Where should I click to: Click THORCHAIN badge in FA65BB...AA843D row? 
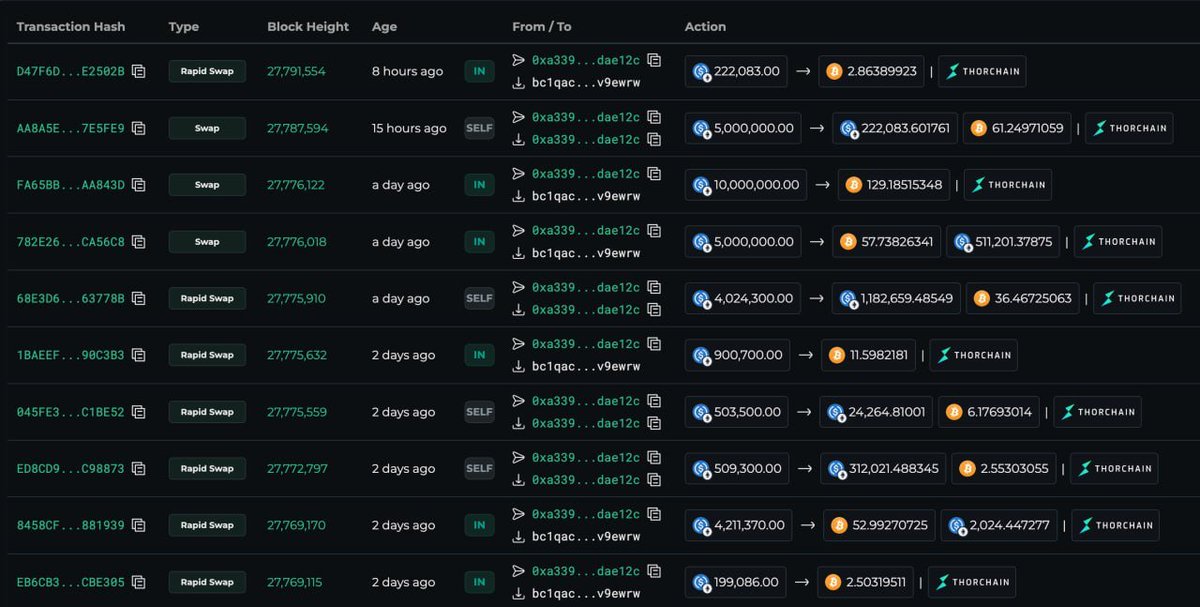(x=1008, y=185)
